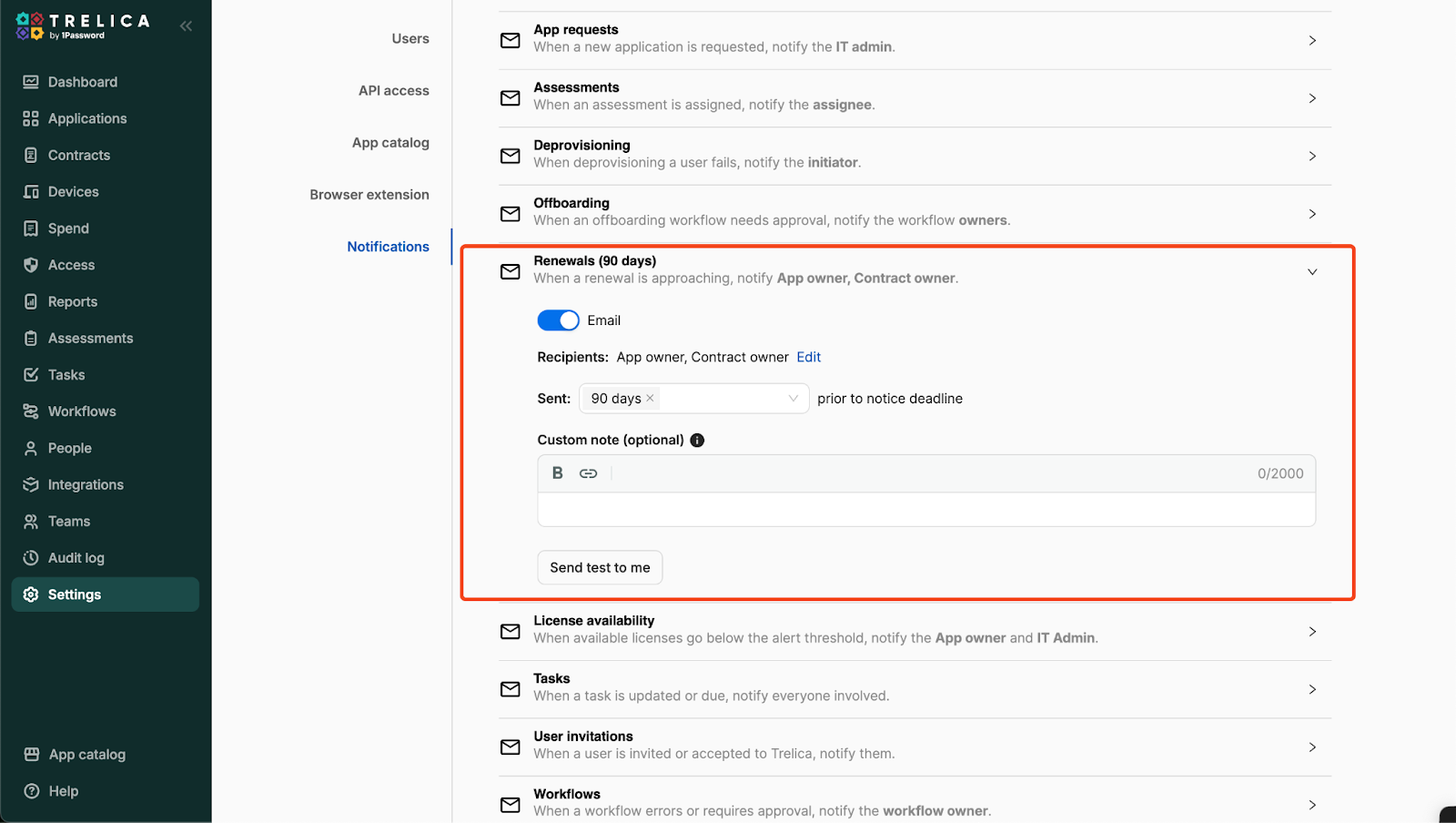The image size is (1456, 823).
Task: Expand the App requests notification row
Action: click(x=1311, y=41)
